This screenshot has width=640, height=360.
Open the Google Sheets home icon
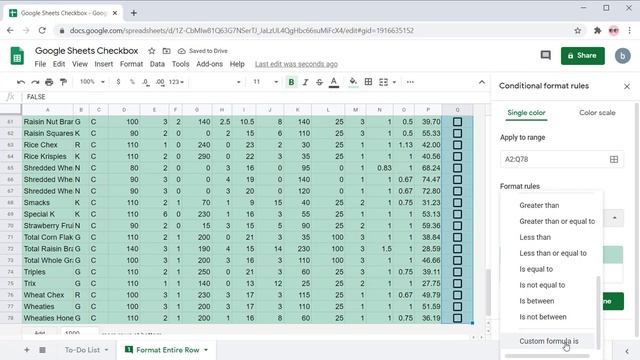click(17, 56)
